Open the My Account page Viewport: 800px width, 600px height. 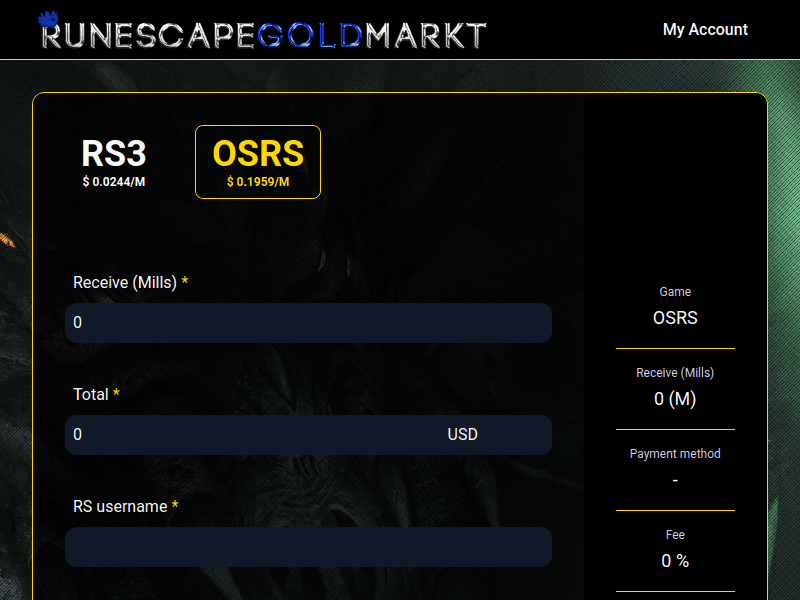pyautogui.click(x=705, y=30)
